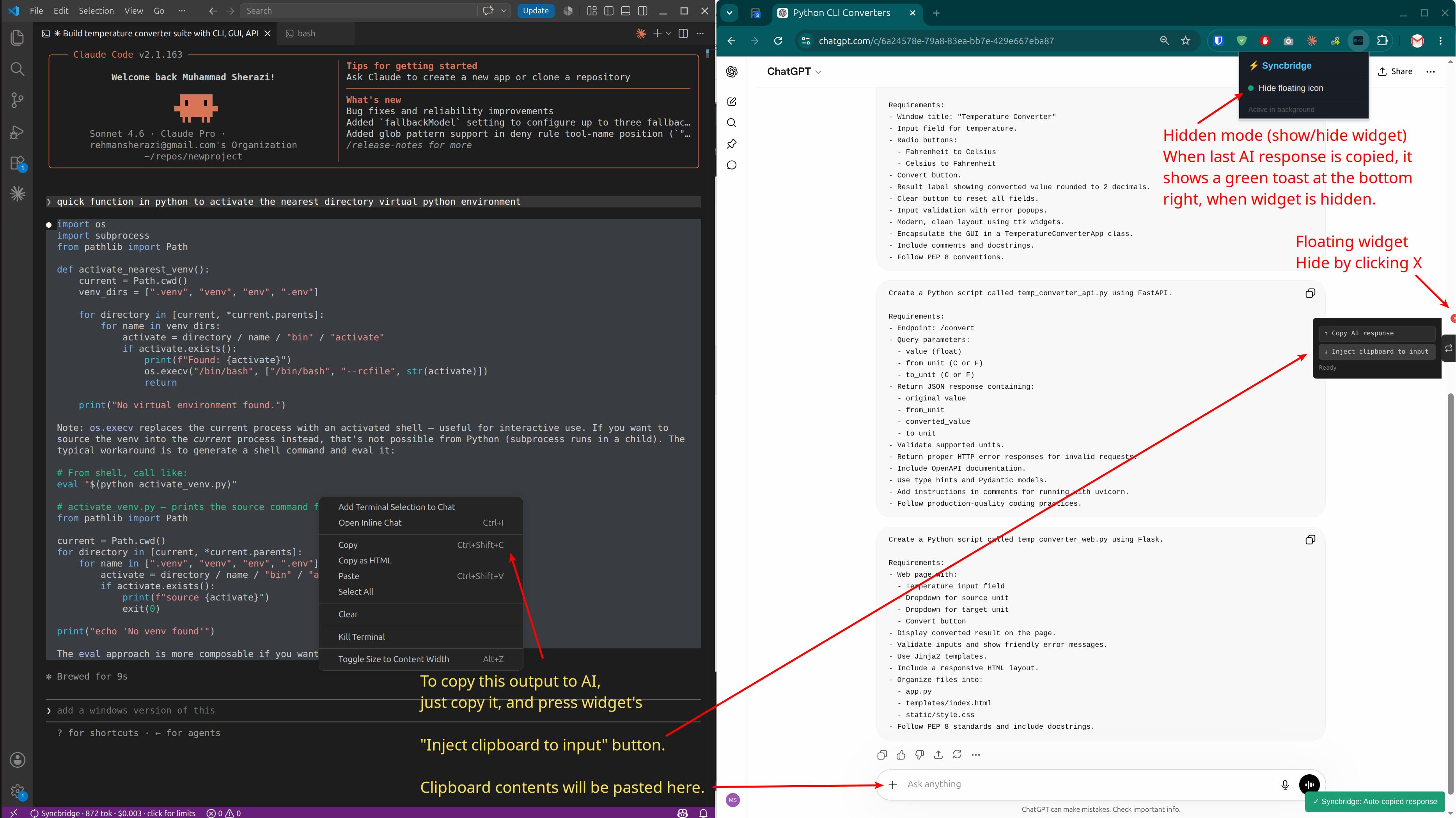
Task: Click Copy AI response in Syncbridge widget
Action: tap(1376, 333)
